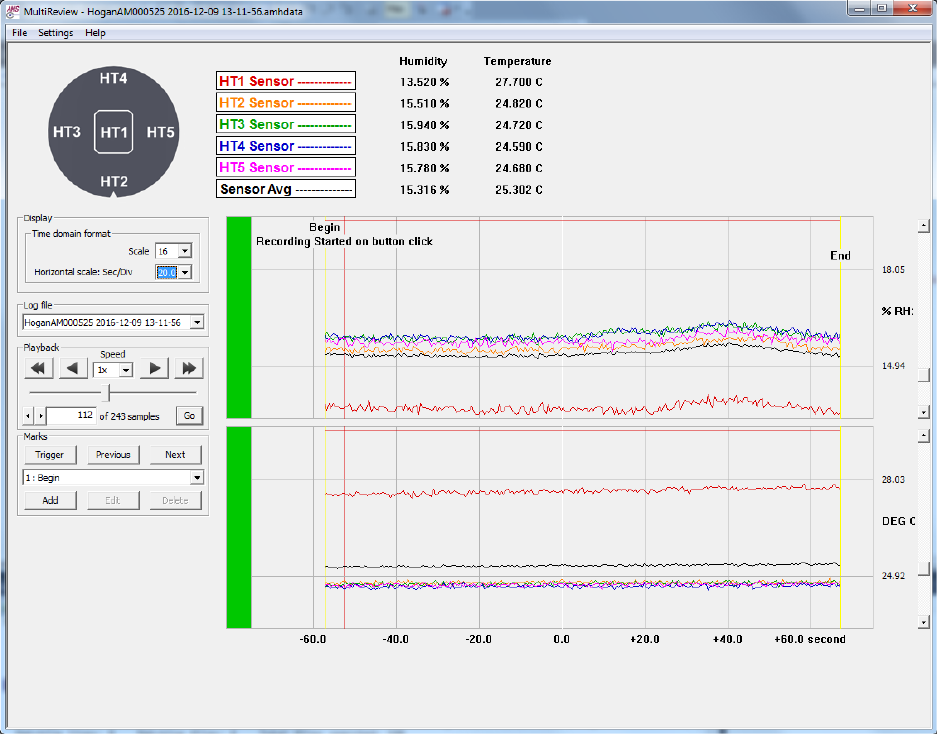Open the File menu
Viewport: 937px width, 734px height.
click(20, 33)
